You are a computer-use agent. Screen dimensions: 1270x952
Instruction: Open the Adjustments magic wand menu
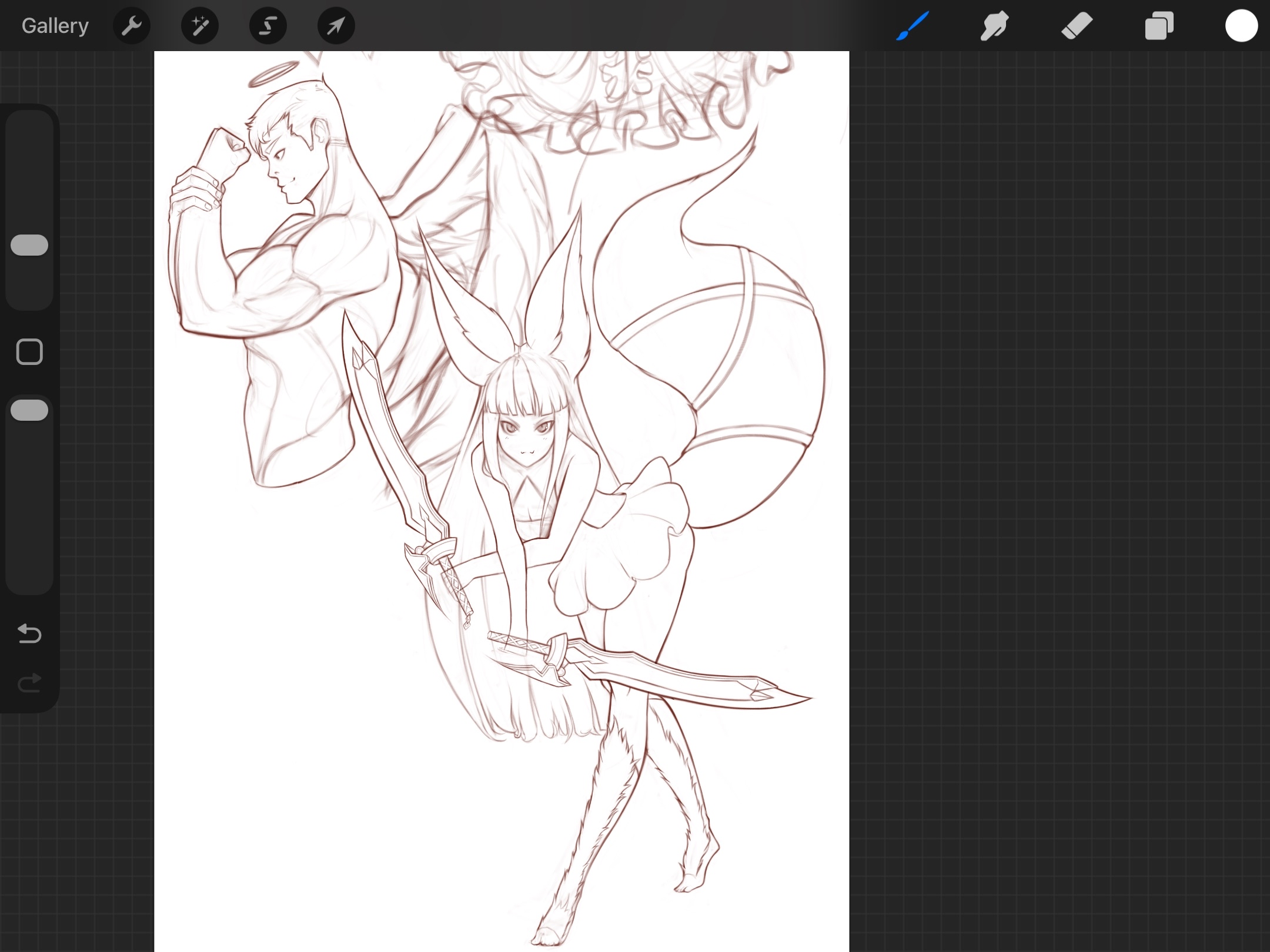(200, 26)
